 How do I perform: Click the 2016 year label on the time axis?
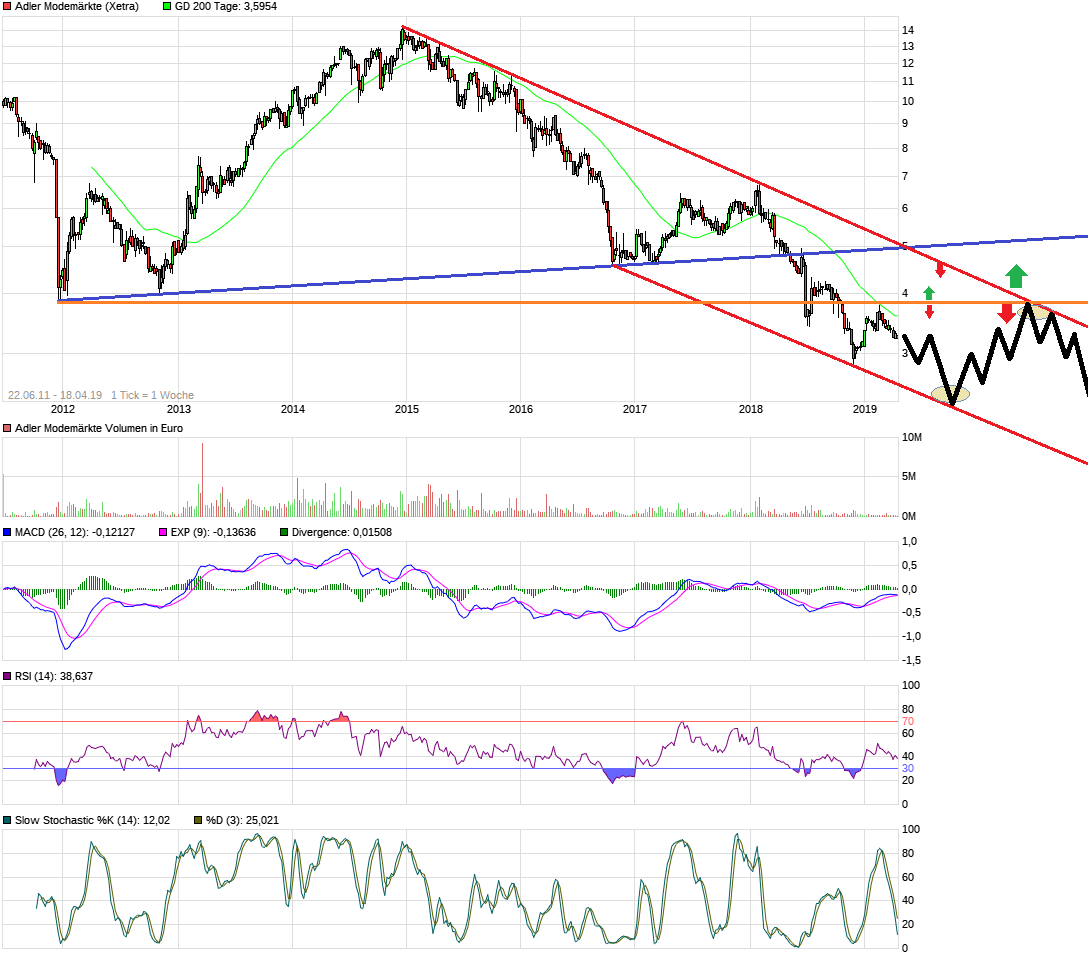pos(521,409)
